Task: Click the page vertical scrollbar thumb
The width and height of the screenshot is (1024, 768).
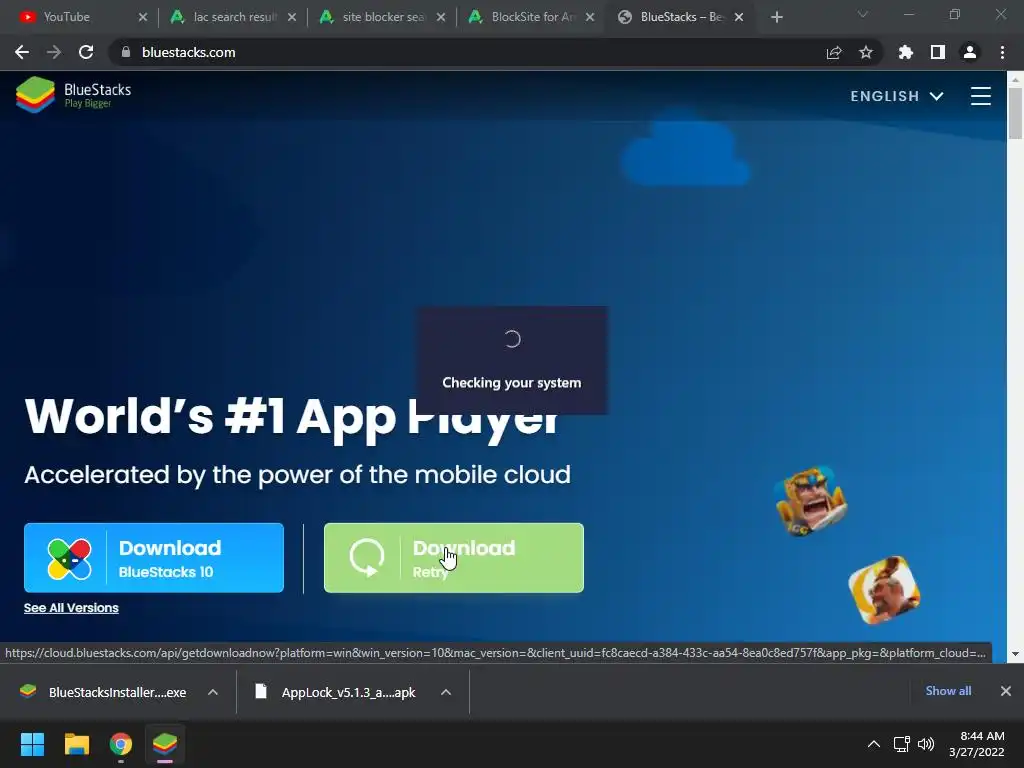Action: point(1015,113)
